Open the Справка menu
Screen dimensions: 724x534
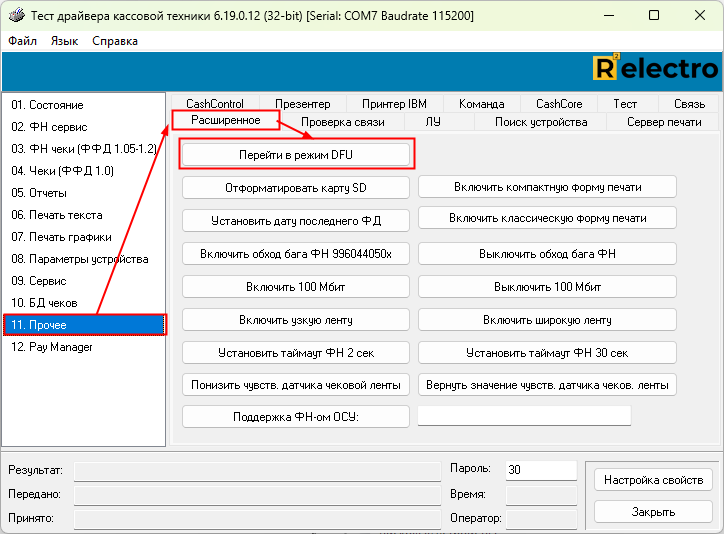[x=115, y=41]
